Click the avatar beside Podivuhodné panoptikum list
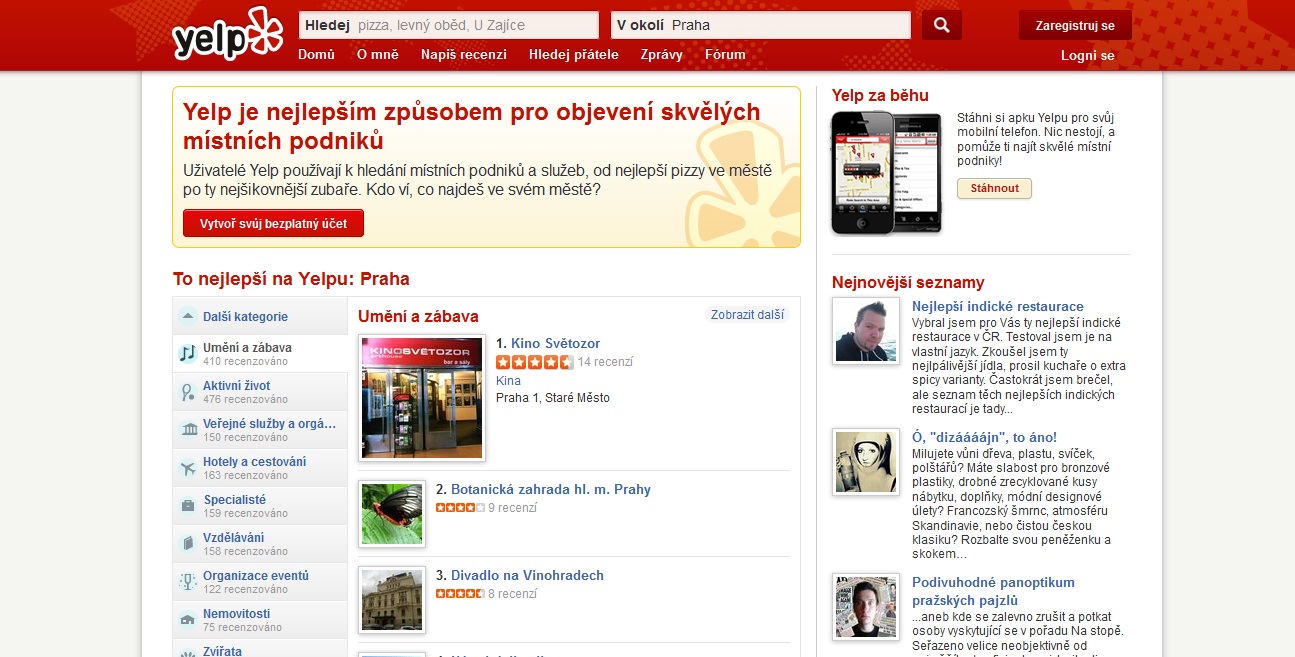 coord(866,607)
